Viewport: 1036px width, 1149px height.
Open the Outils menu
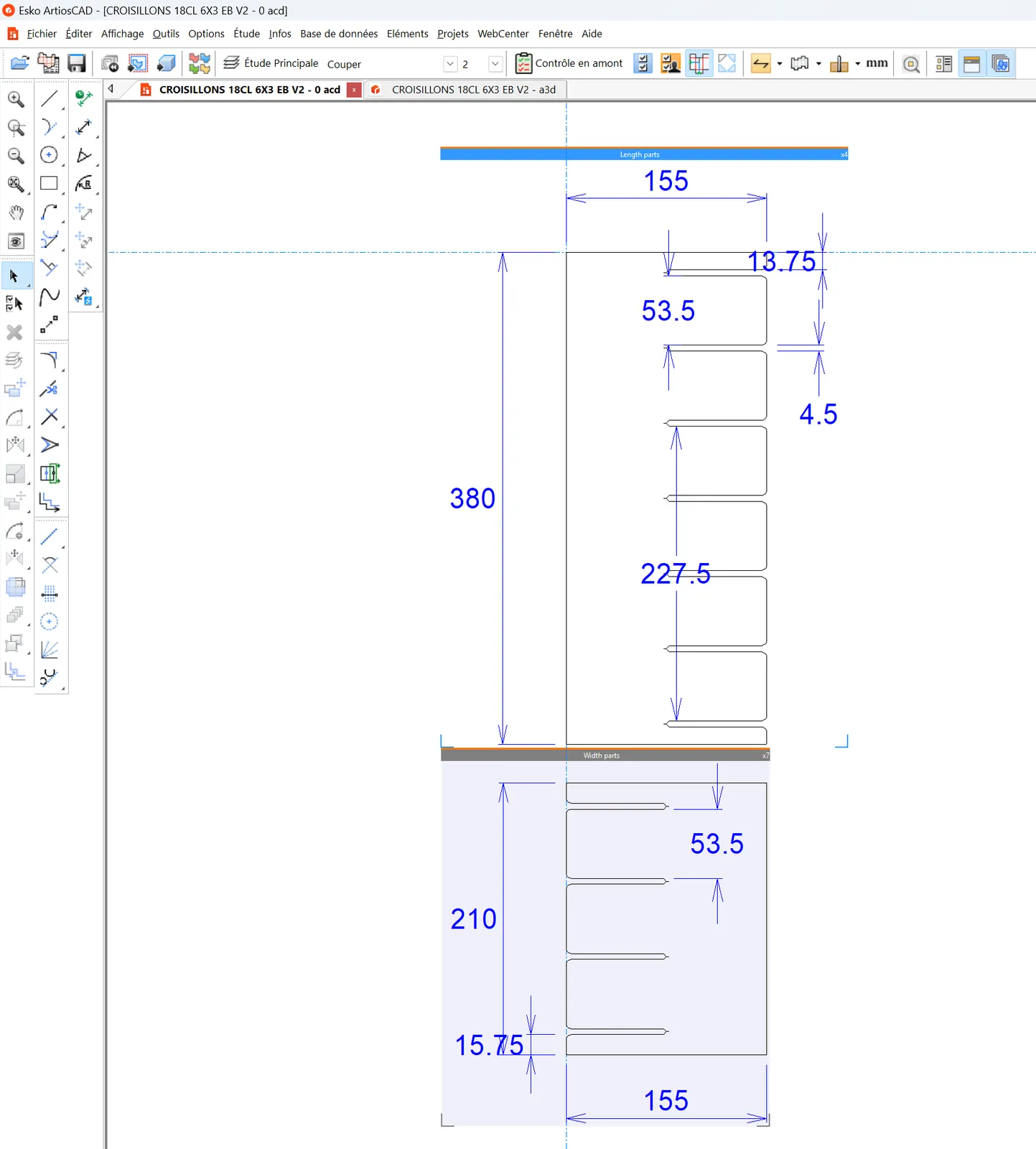166,34
